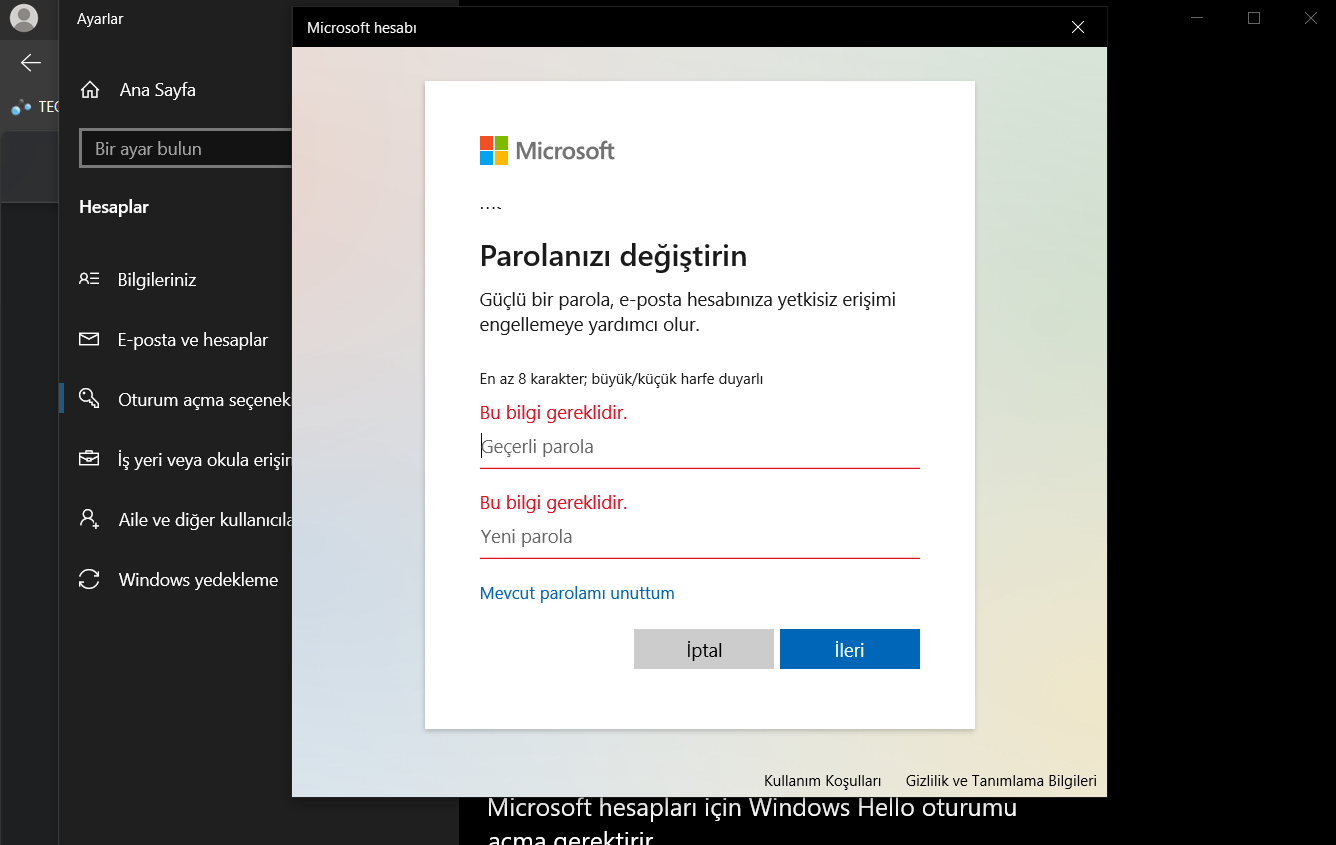Cancel with the İptal button
The height and width of the screenshot is (845, 1336).
click(704, 649)
